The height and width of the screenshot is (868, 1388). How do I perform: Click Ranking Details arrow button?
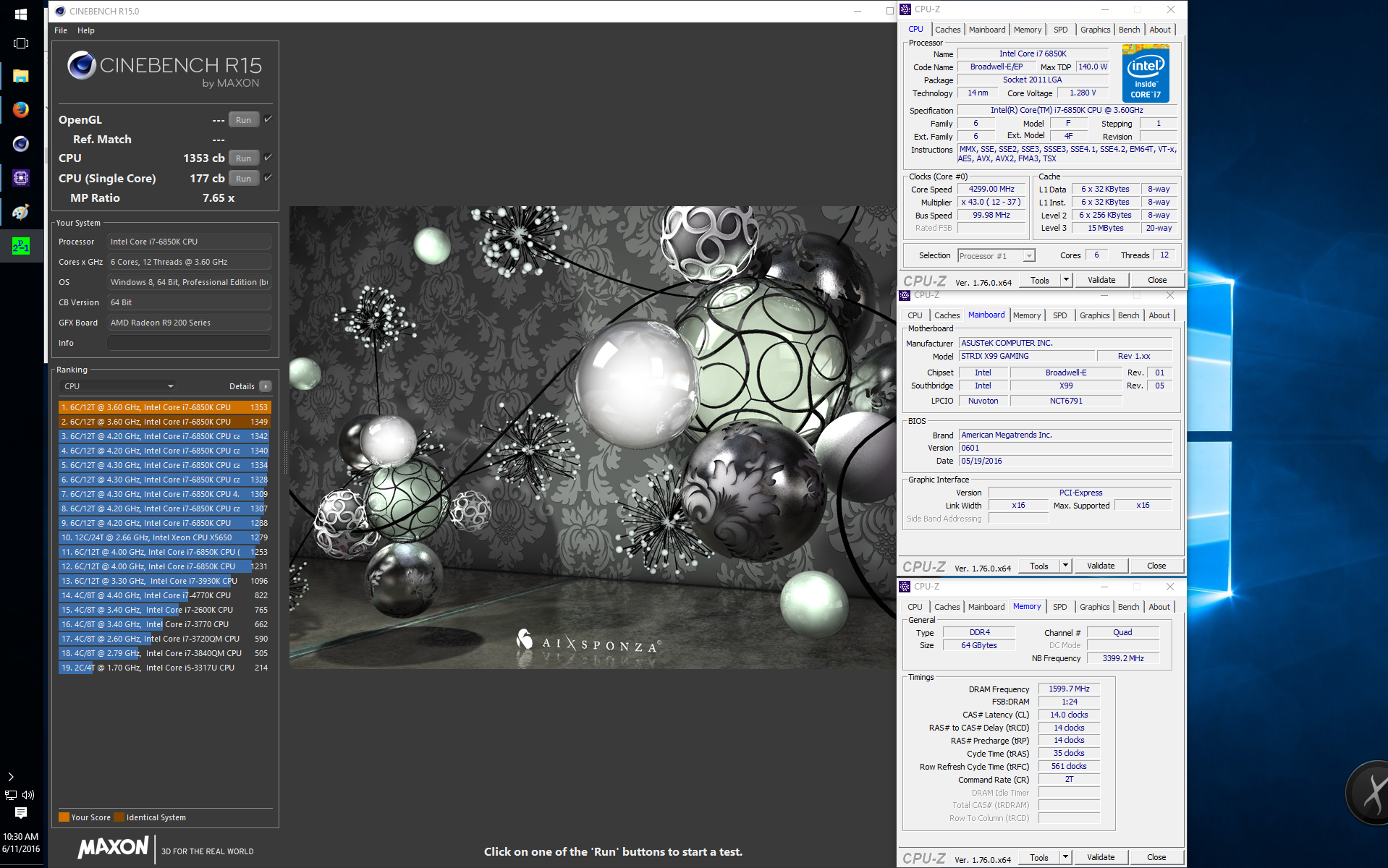[x=266, y=386]
